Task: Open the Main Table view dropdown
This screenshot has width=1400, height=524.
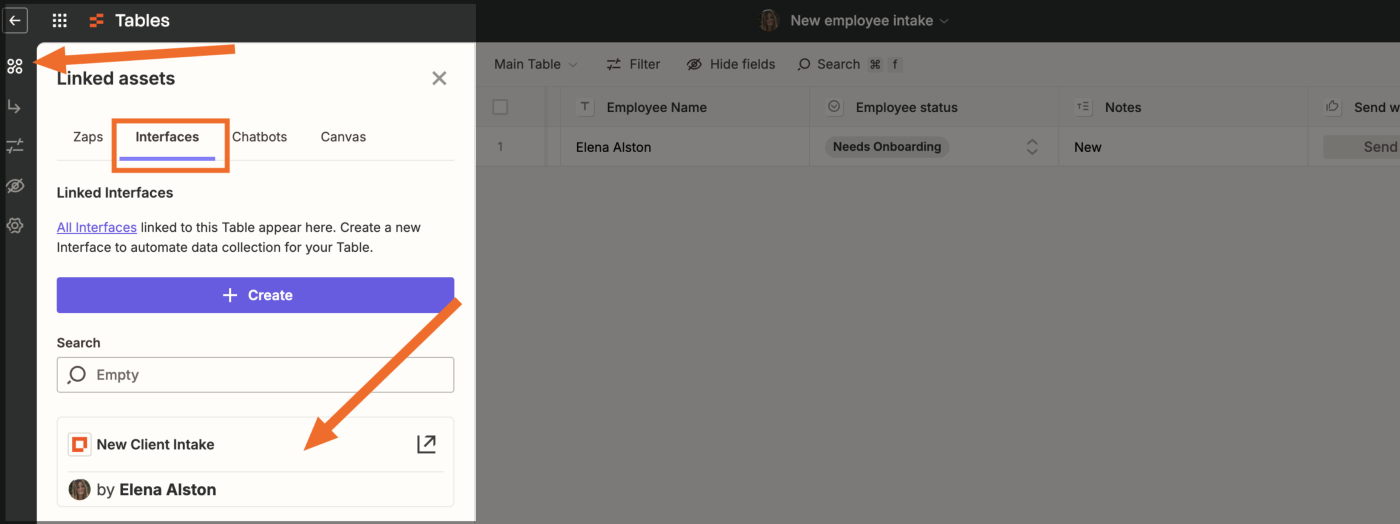Action: pyautogui.click(x=536, y=64)
